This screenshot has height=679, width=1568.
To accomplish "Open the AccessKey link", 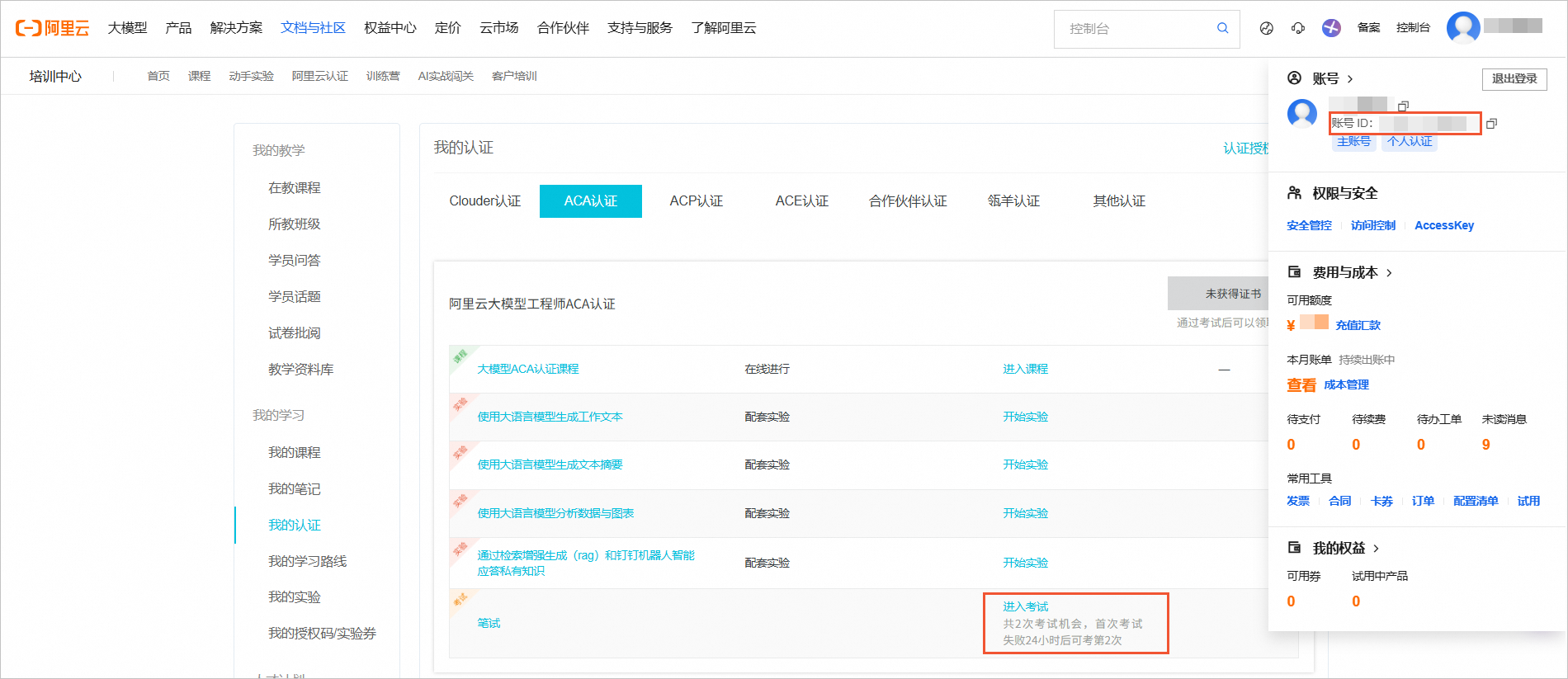I will coord(1444,225).
